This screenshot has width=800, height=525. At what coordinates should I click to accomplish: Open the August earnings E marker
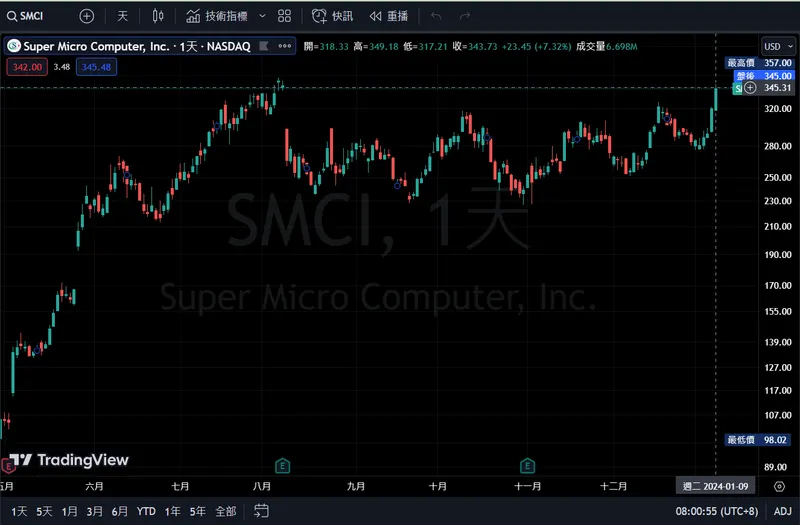(283, 466)
